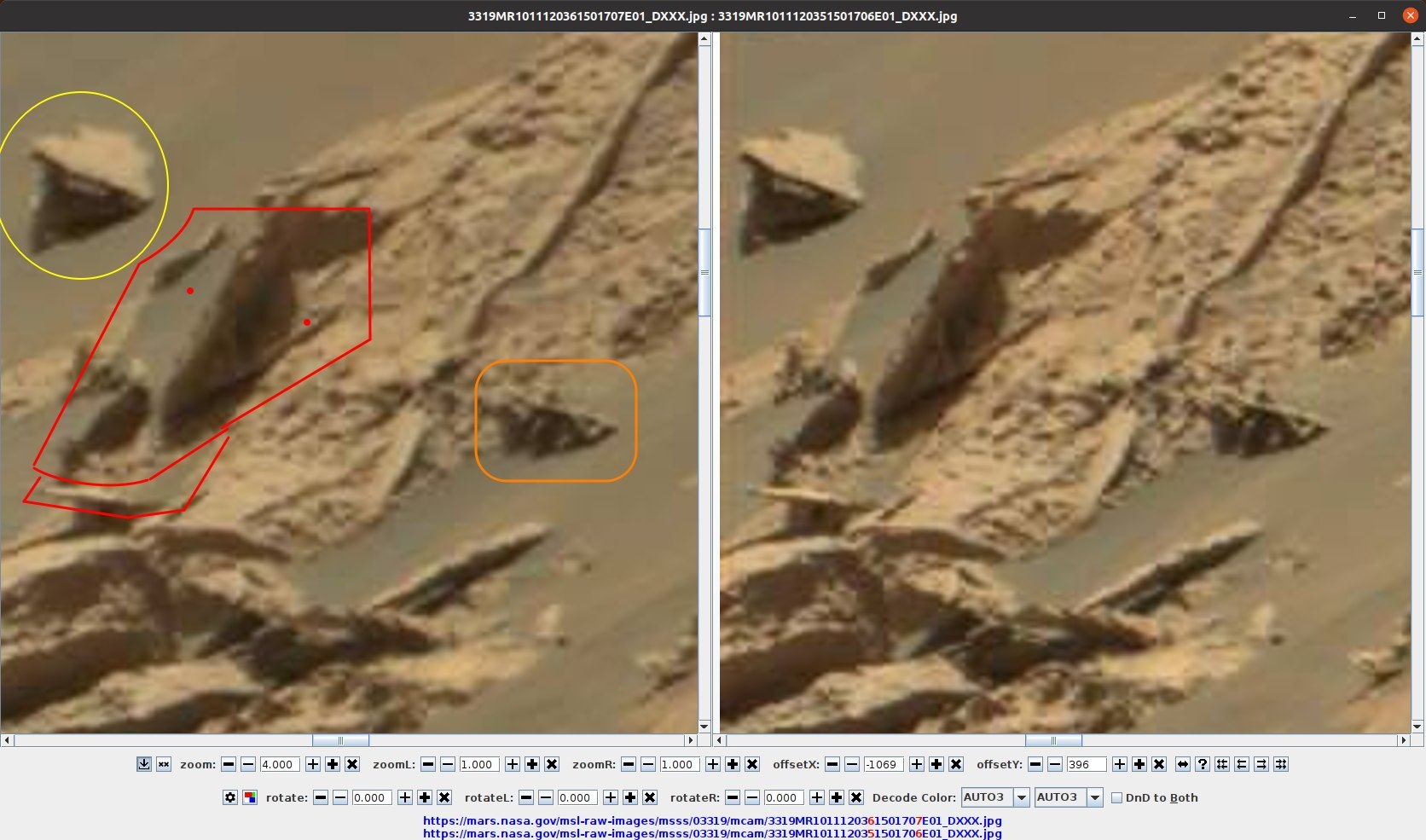Image resolution: width=1426 pixels, height=840 pixels.
Task: Click the offsetX field showing -1069
Action: tap(884, 764)
